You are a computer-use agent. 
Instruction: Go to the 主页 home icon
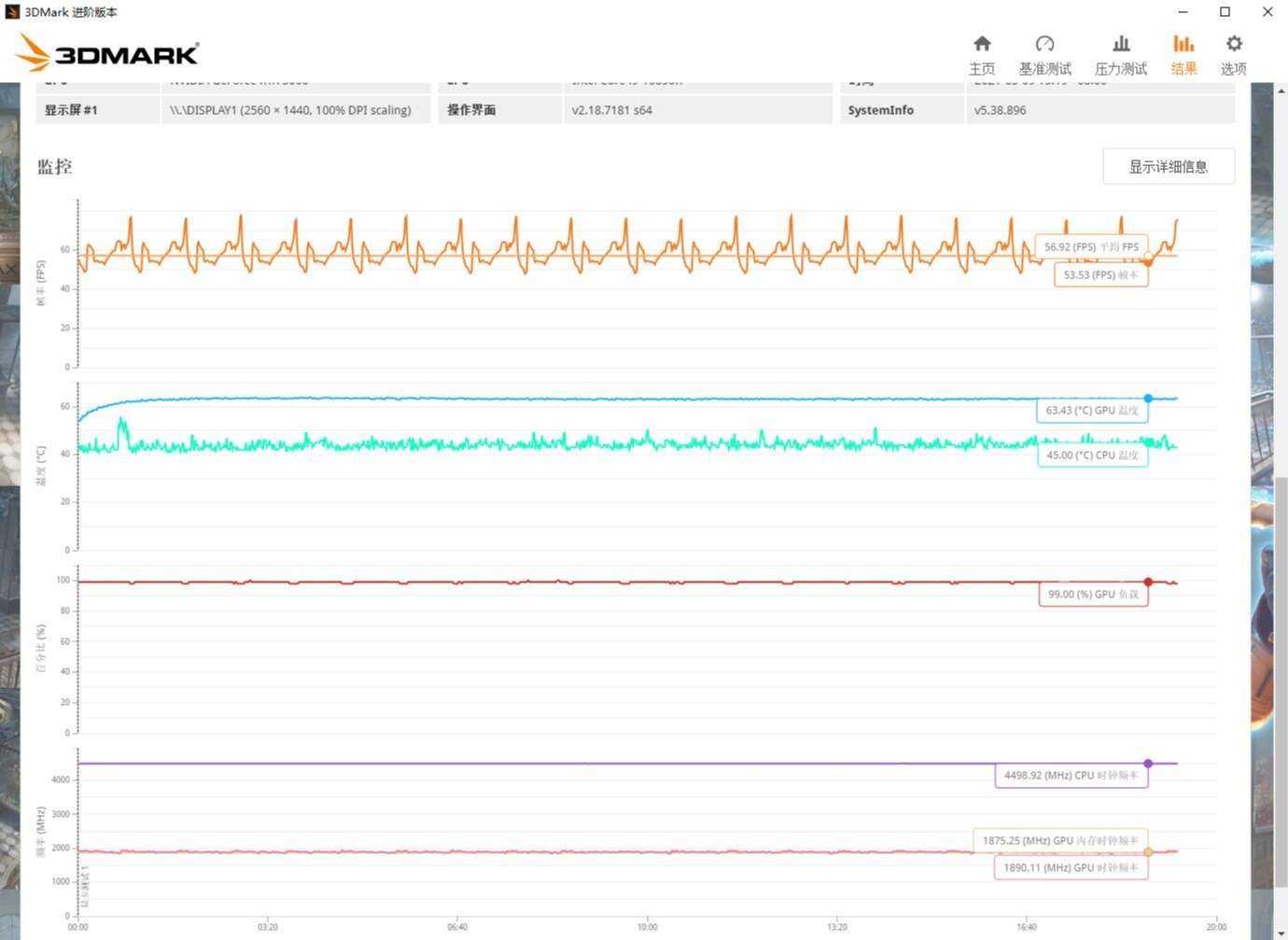click(982, 44)
